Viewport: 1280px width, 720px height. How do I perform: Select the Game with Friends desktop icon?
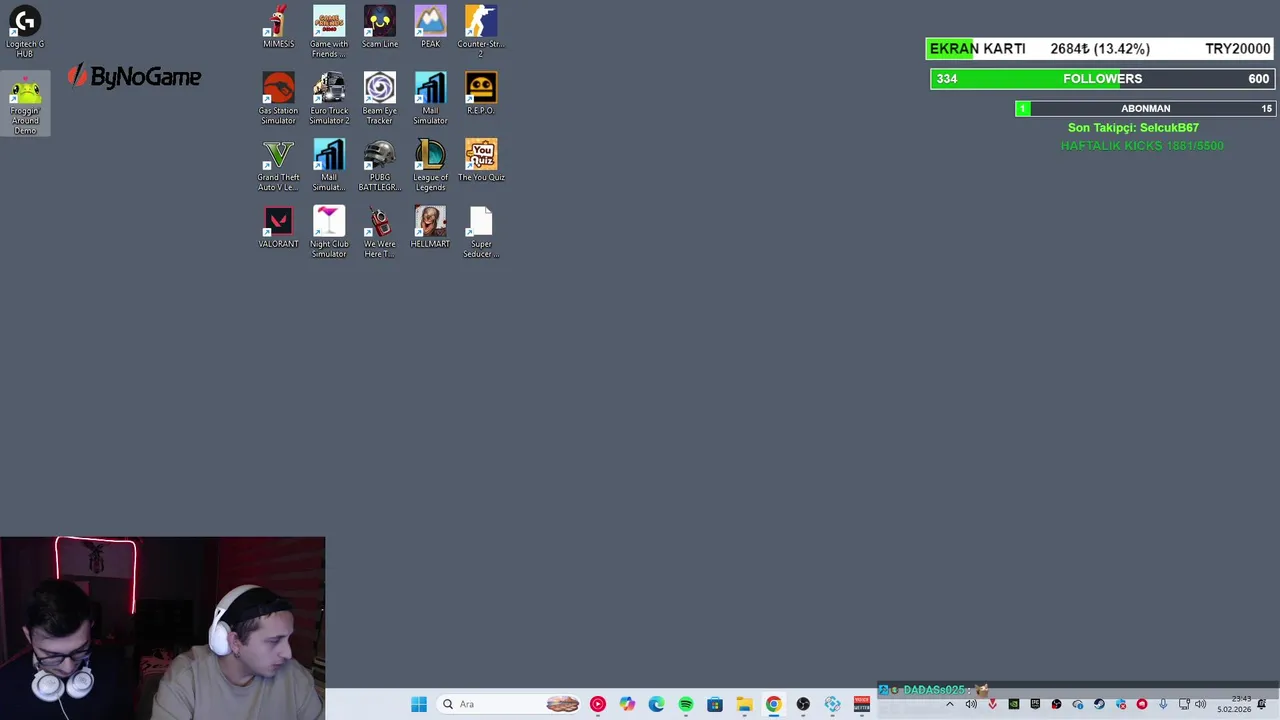click(329, 31)
